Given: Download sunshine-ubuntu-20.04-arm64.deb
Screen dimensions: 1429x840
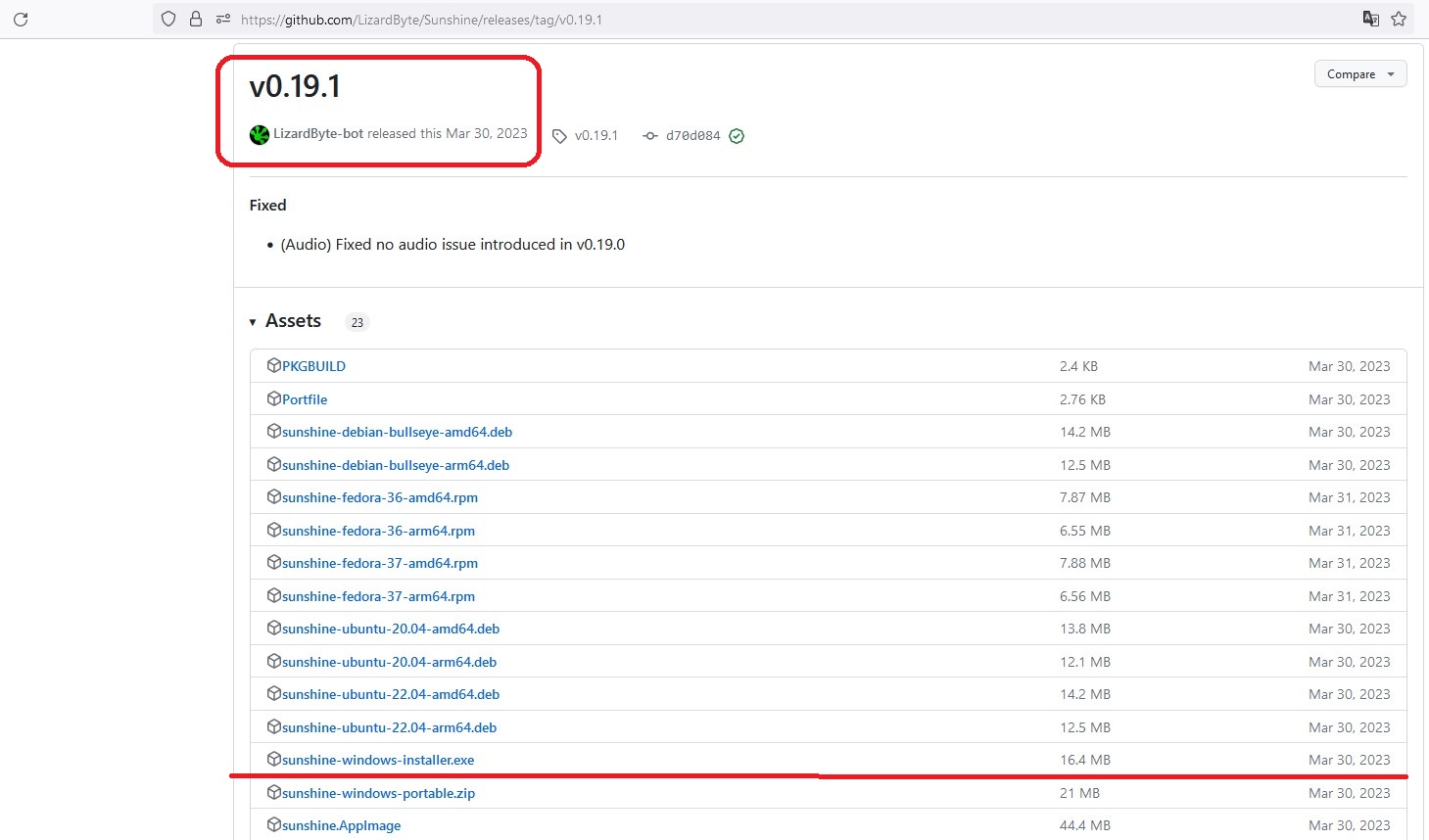Looking at the screenshot, I should tap(389, 662).
